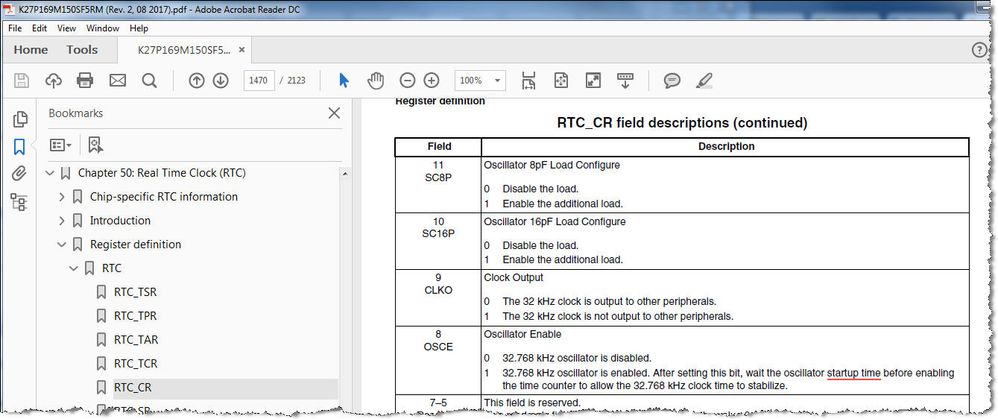
Task: Open bookmarks options dropdown menu
Action: tap(61, 145)
